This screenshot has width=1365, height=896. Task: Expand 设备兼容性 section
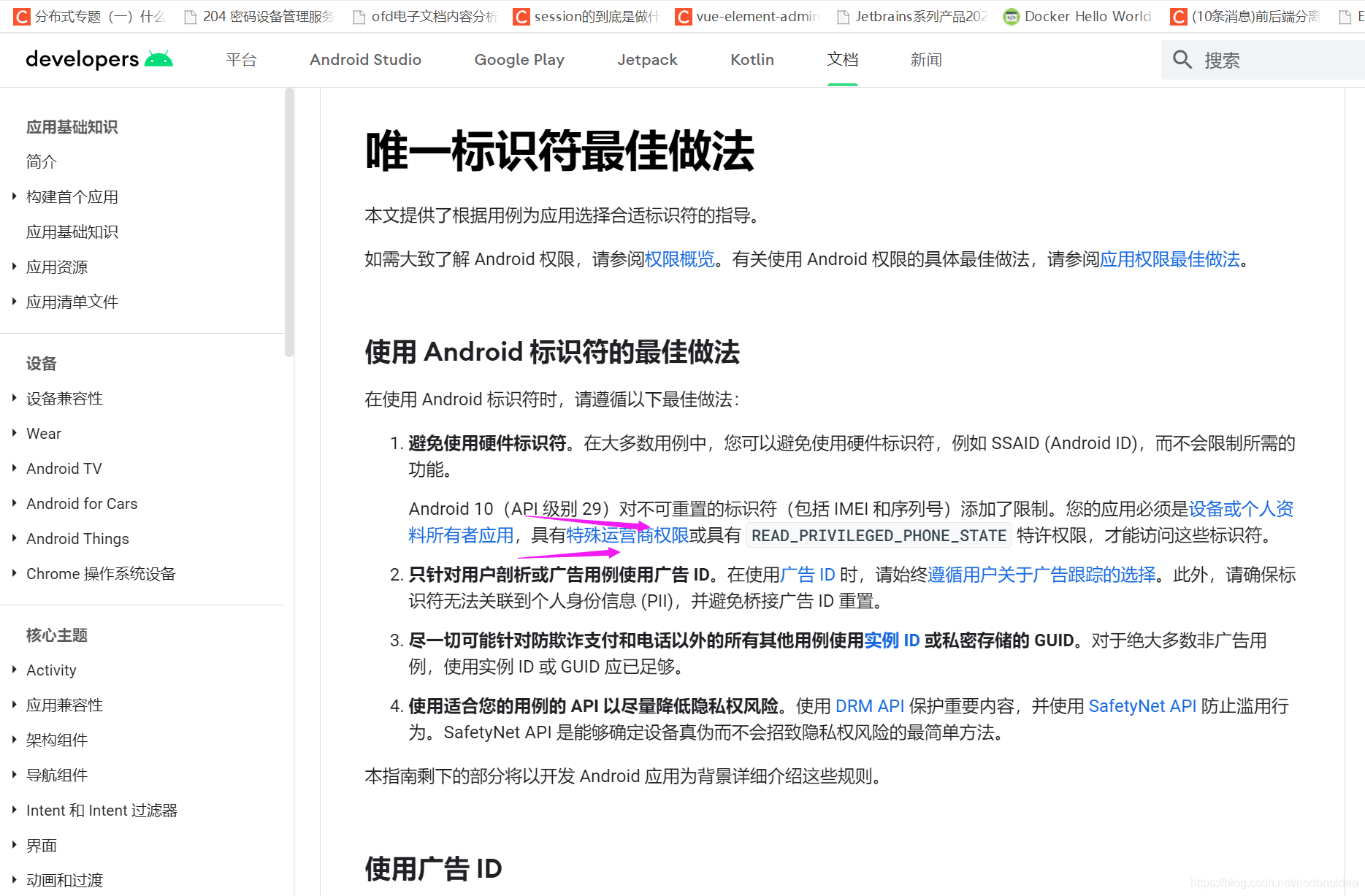pos(15,398)
